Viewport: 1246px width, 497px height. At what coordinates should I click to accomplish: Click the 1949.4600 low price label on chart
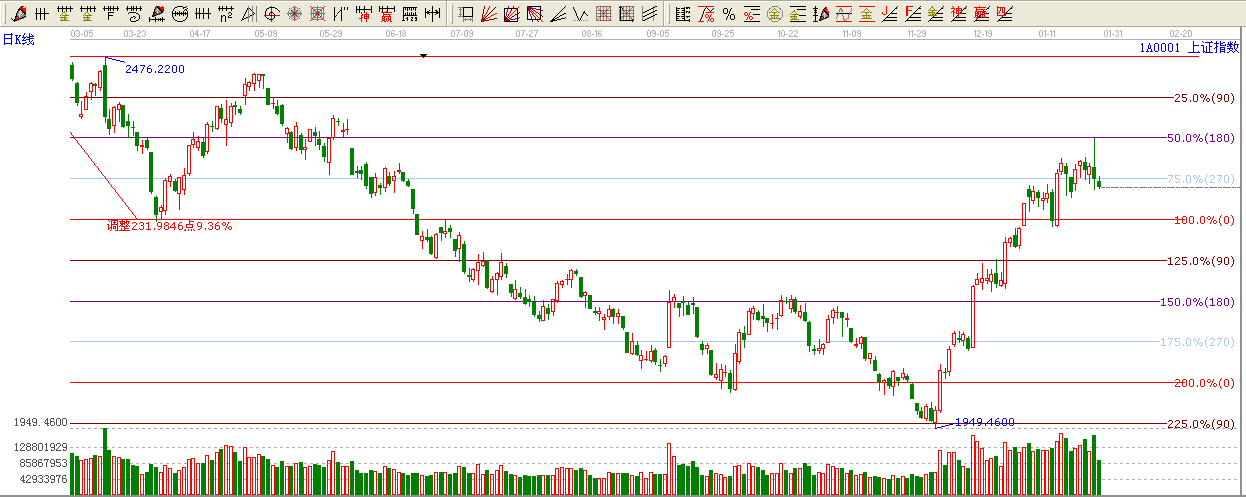pyautogui.click(x=984, y=422)
